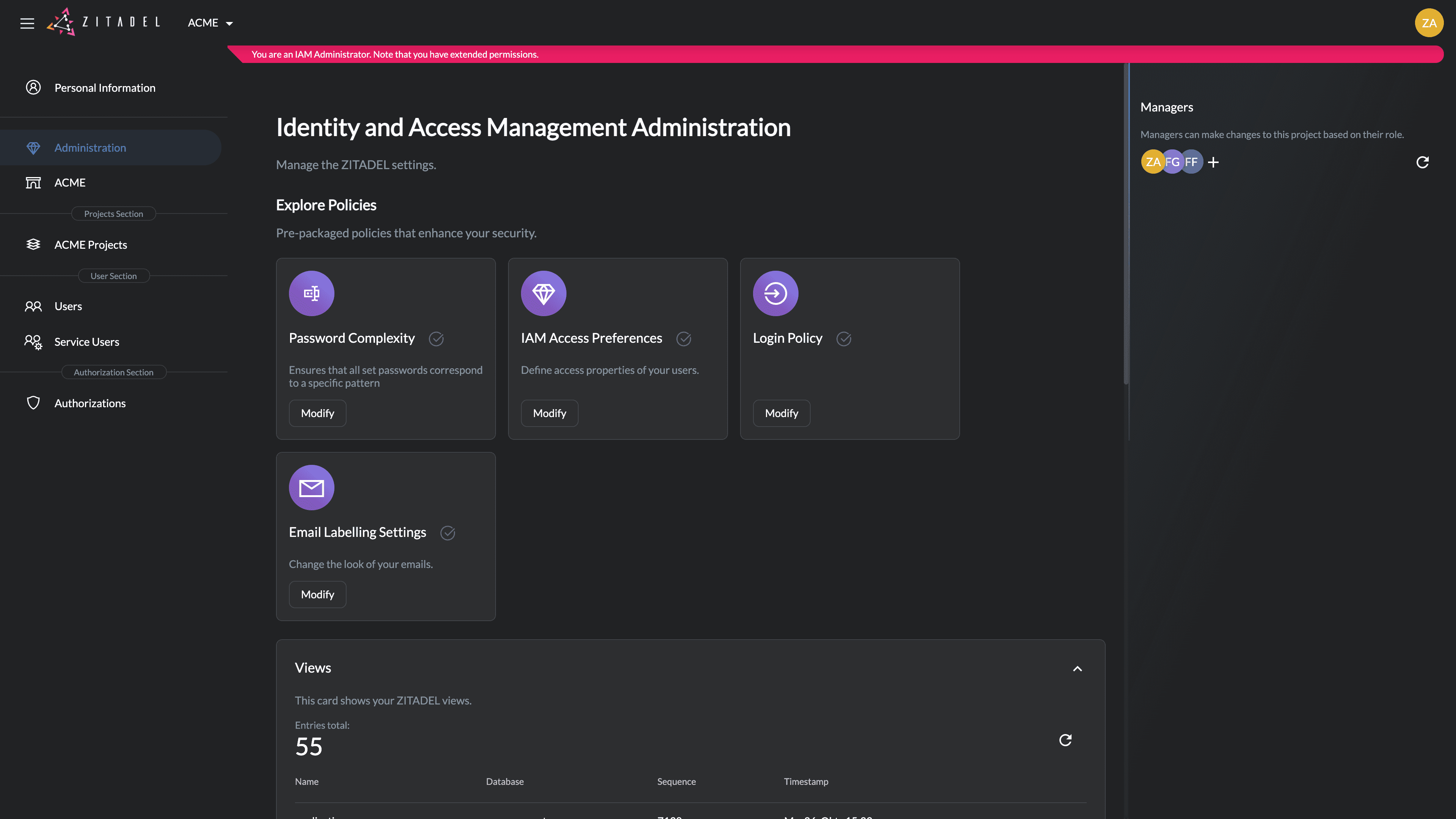Open the hamburger navigation menu
1456x819 pixels.
pyautogui.click(x=27, y=23)
